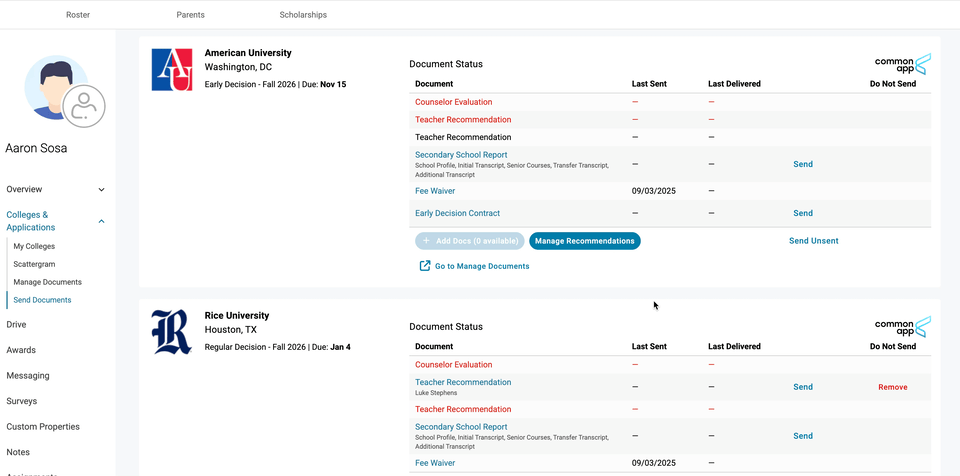
Task: Open the Messaging sidebar item
Action: [27, 376]
